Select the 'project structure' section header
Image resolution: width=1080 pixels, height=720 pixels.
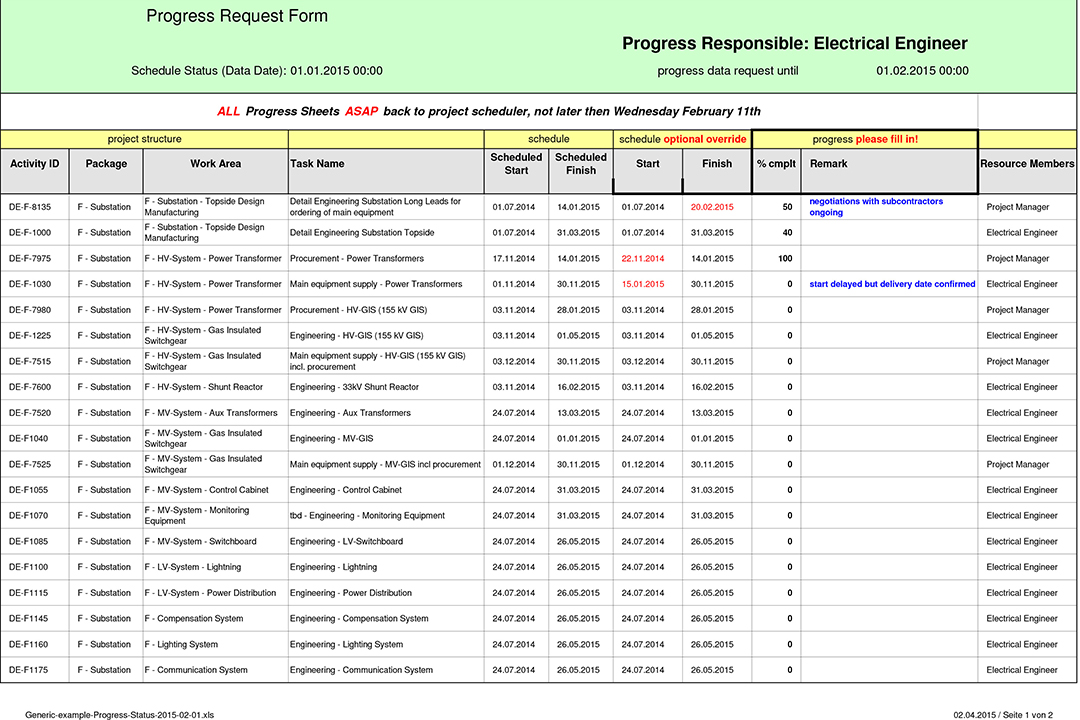[x=144, y=139]
